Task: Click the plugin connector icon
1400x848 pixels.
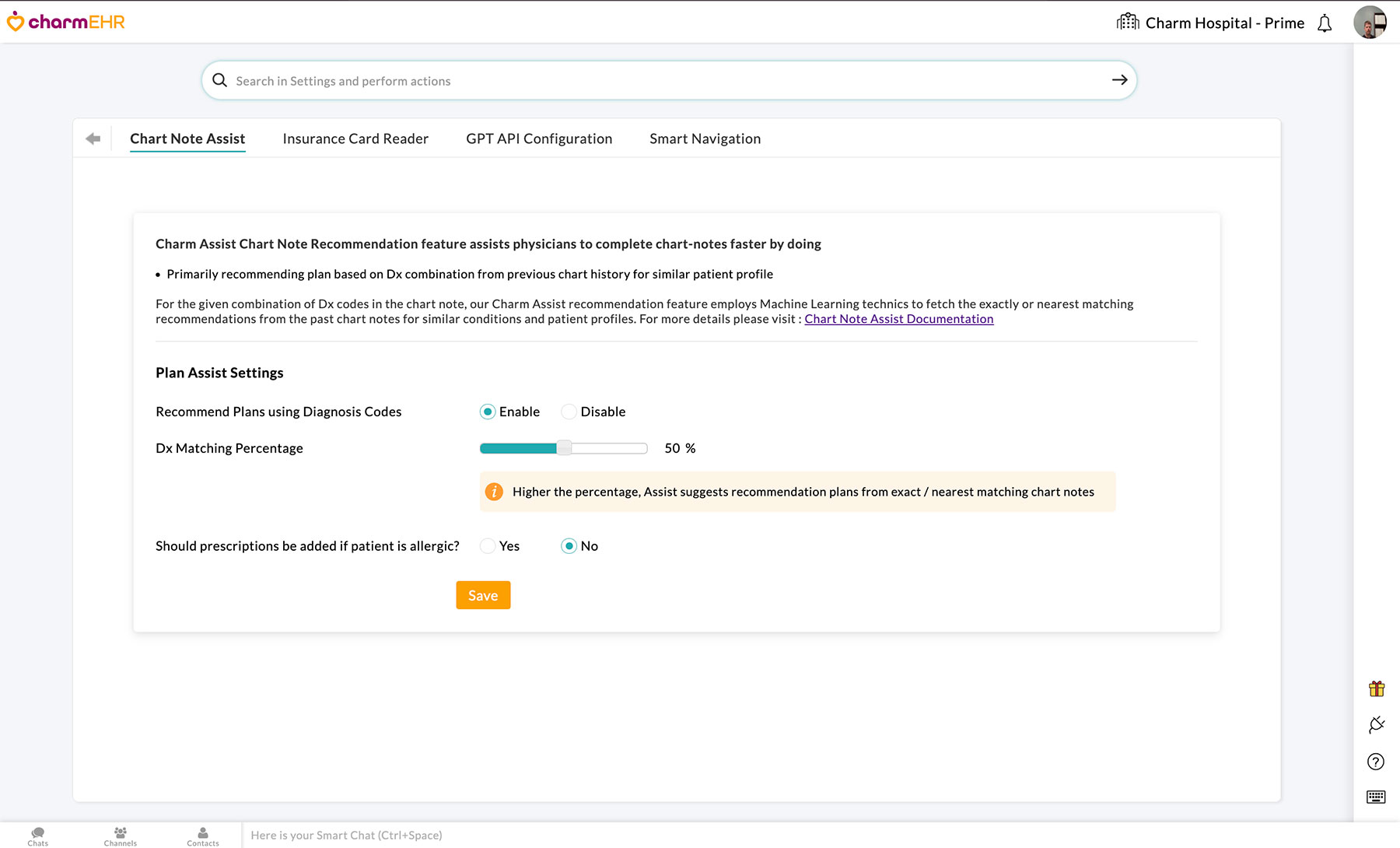Action: pyautogui.click(x=1376, y=724)
